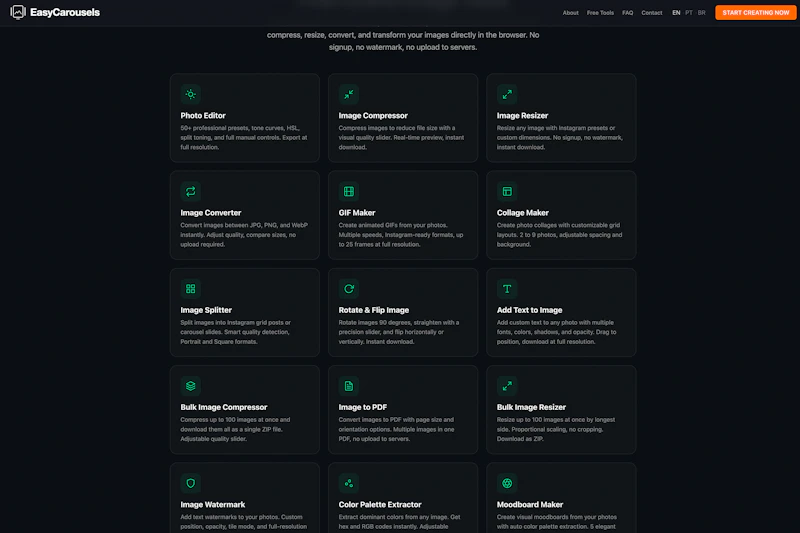Click the Moodboard Maker description about visual moodboards
The image size is (800, 533).
557,522
